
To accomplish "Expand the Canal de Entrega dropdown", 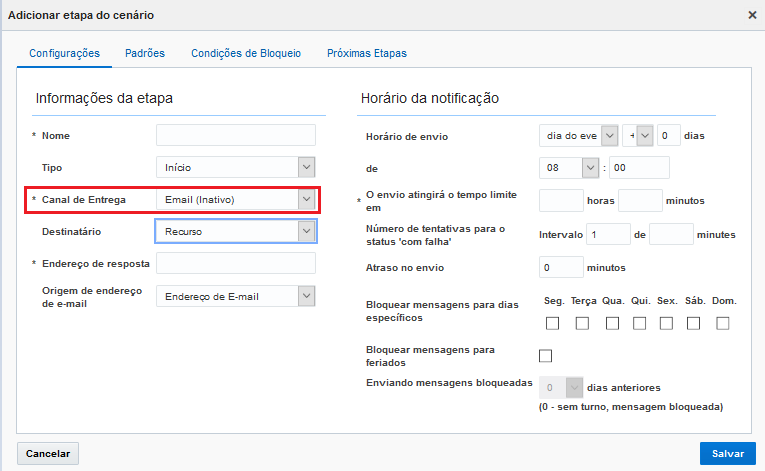I will (306, 199).
